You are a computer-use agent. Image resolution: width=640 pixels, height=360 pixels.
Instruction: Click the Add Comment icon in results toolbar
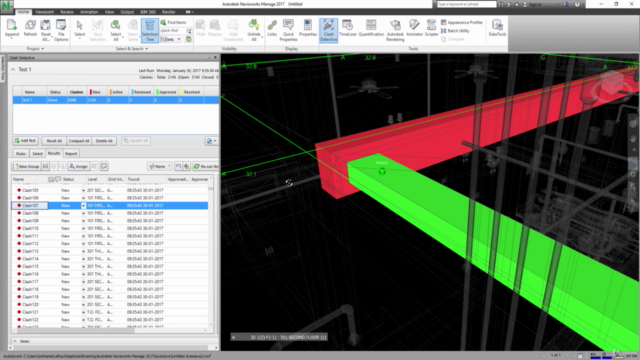pyautogui.click(x=104, y=167)
